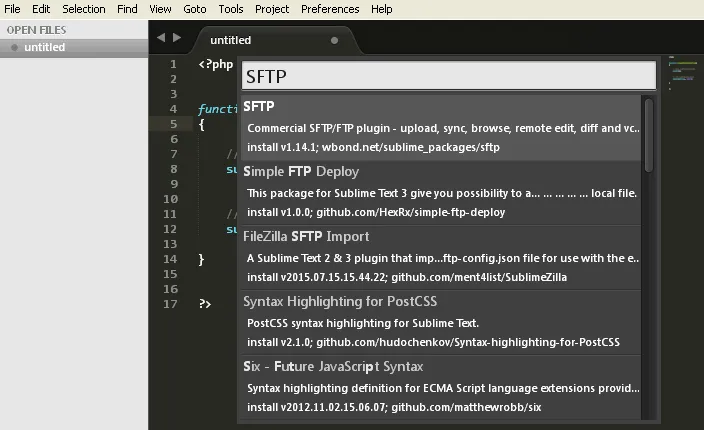Click the <?php opening tag
Screen dimensions: 704x430
pyautogui.click(x=216, y=65)
